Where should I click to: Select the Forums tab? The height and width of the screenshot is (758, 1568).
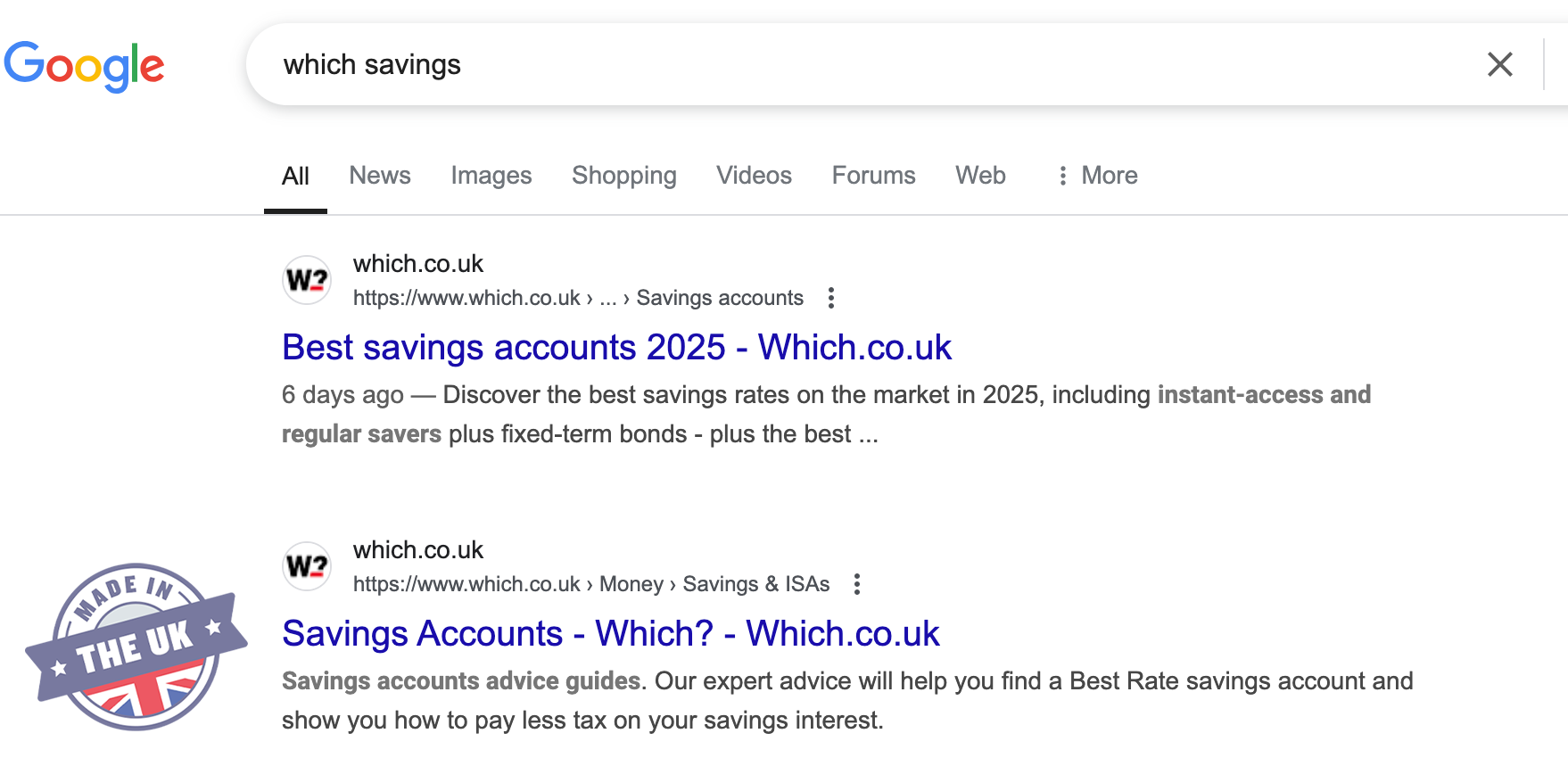873,176
